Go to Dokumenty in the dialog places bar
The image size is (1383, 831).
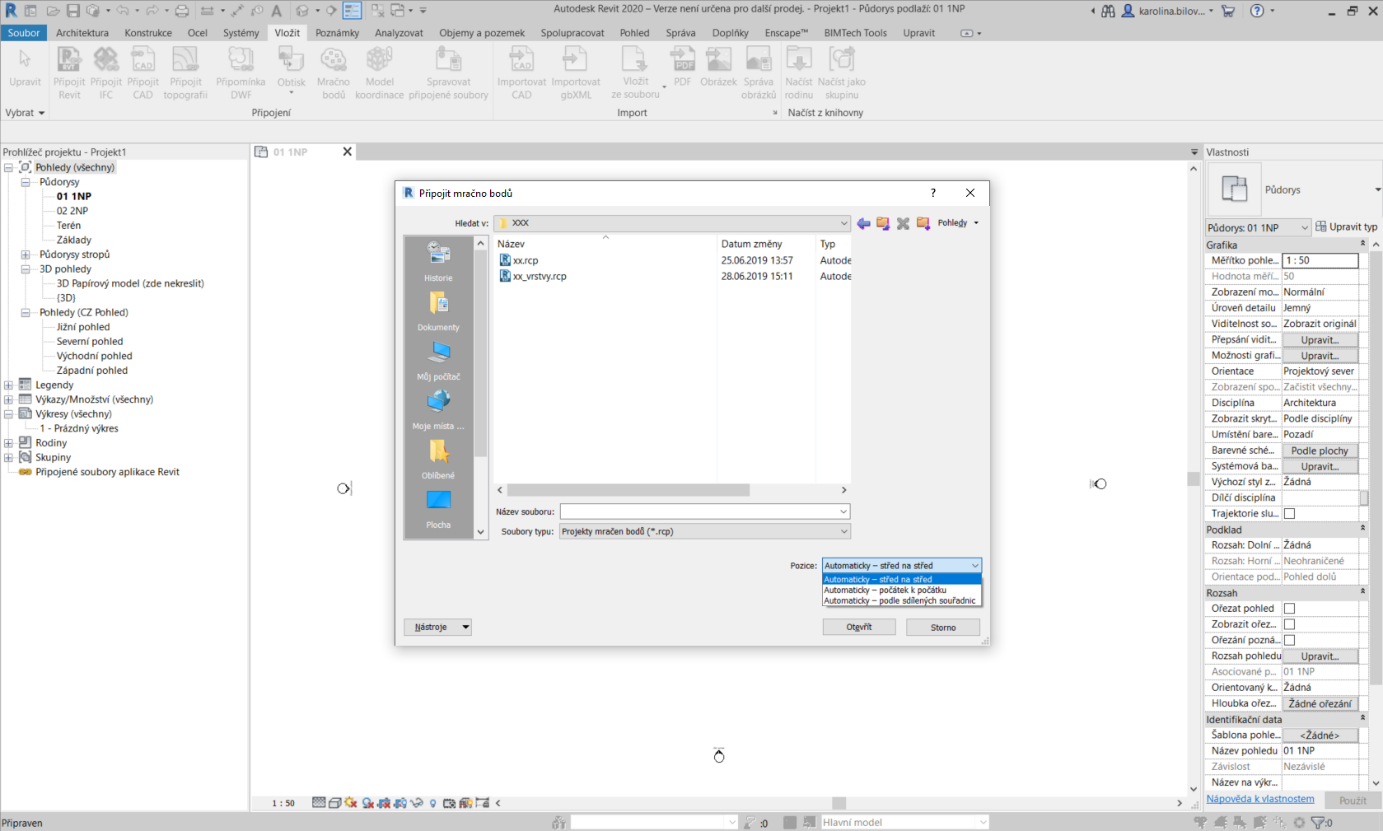click(438, 311)
